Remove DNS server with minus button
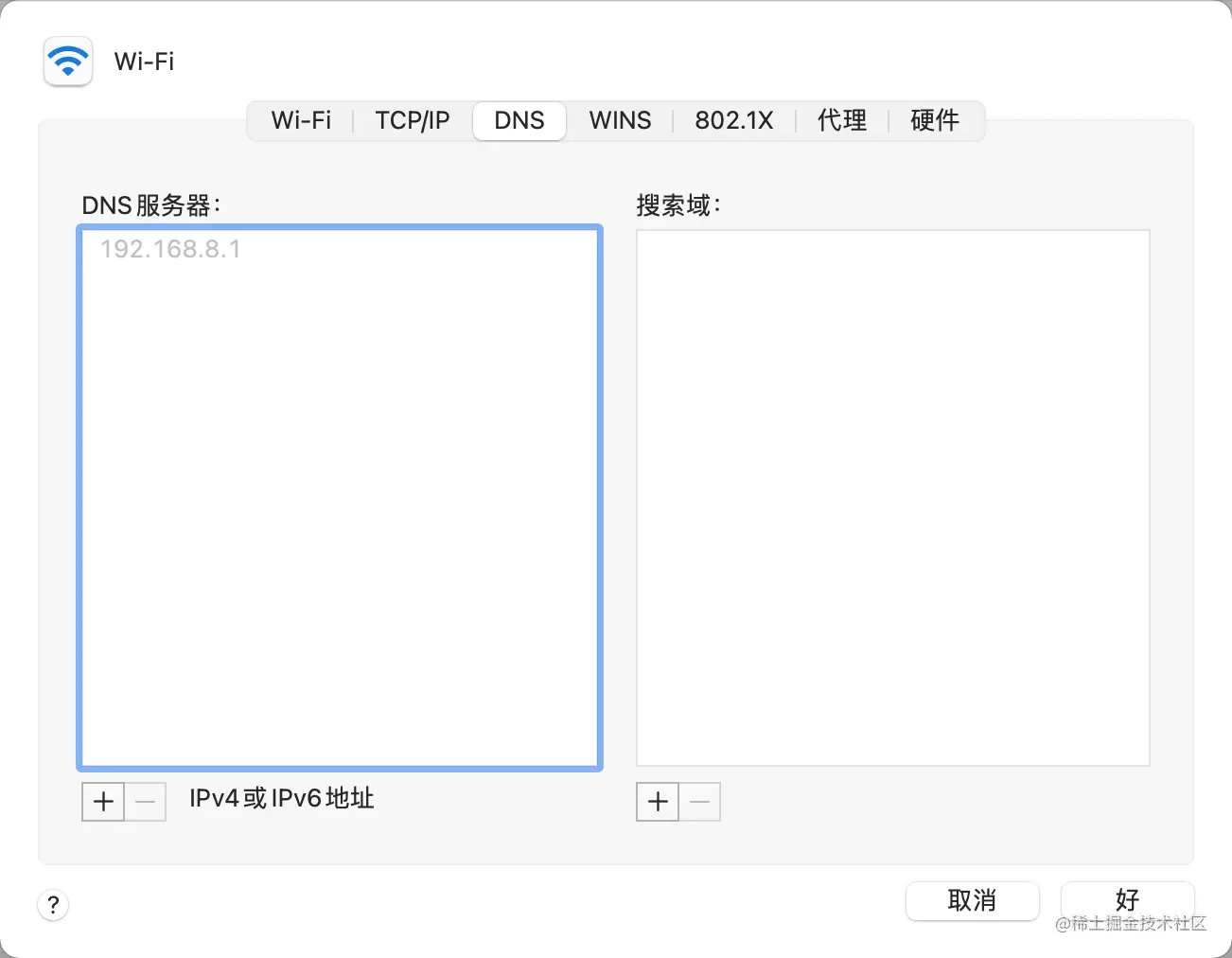The image size is (1232, 958). click(145, 802)
